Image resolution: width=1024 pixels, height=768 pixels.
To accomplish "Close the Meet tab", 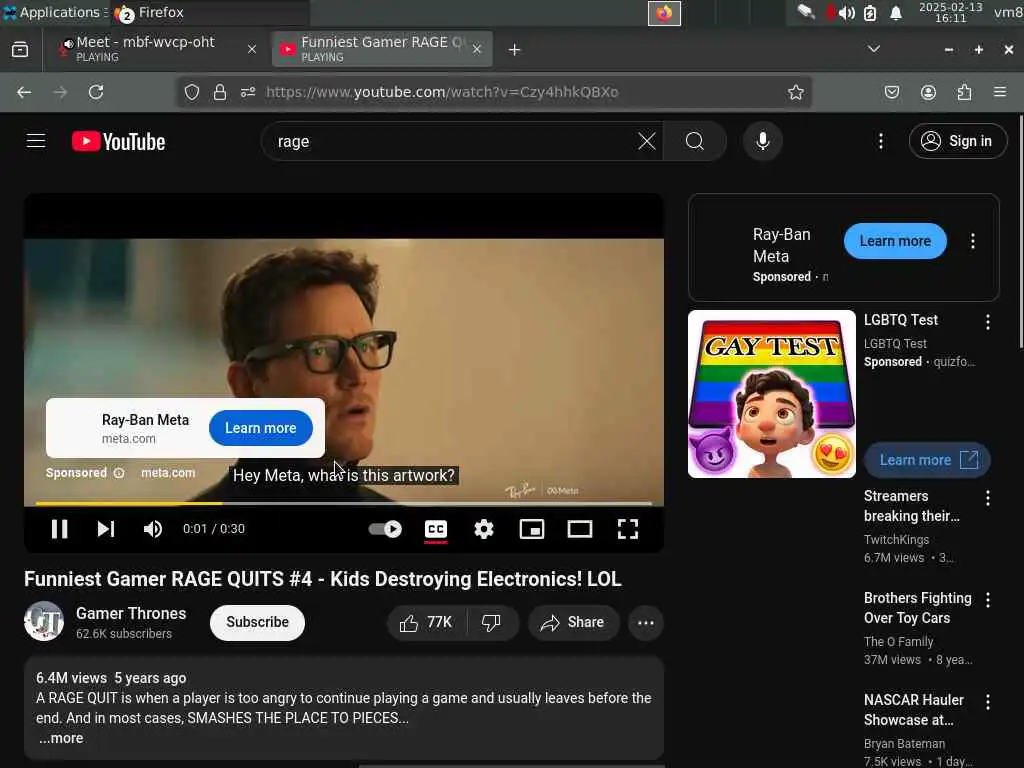I will (251, 49).
